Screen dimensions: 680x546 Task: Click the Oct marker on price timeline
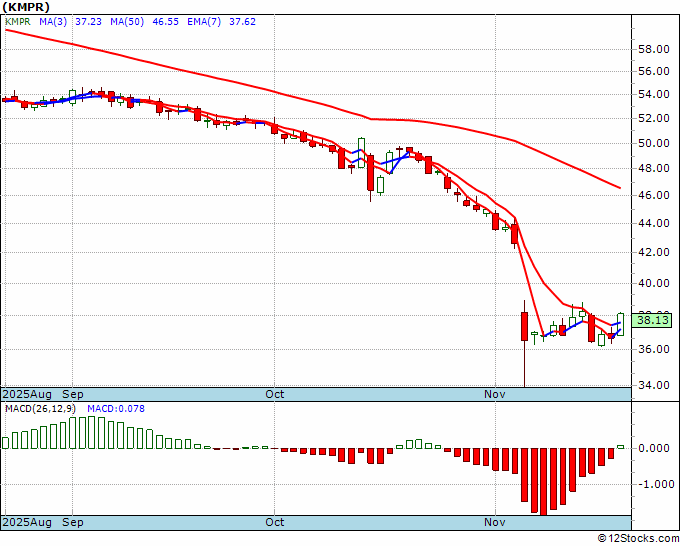point(275,394)
